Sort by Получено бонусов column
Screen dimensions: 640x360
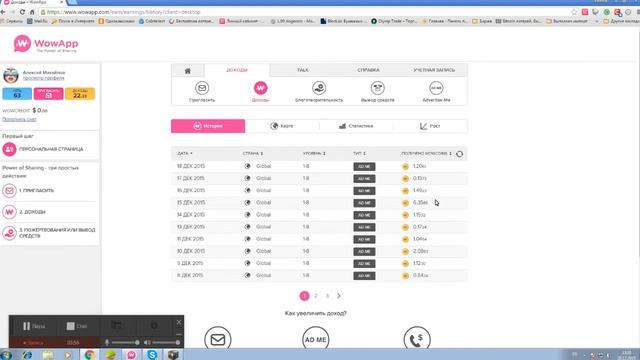pos(426,153)
